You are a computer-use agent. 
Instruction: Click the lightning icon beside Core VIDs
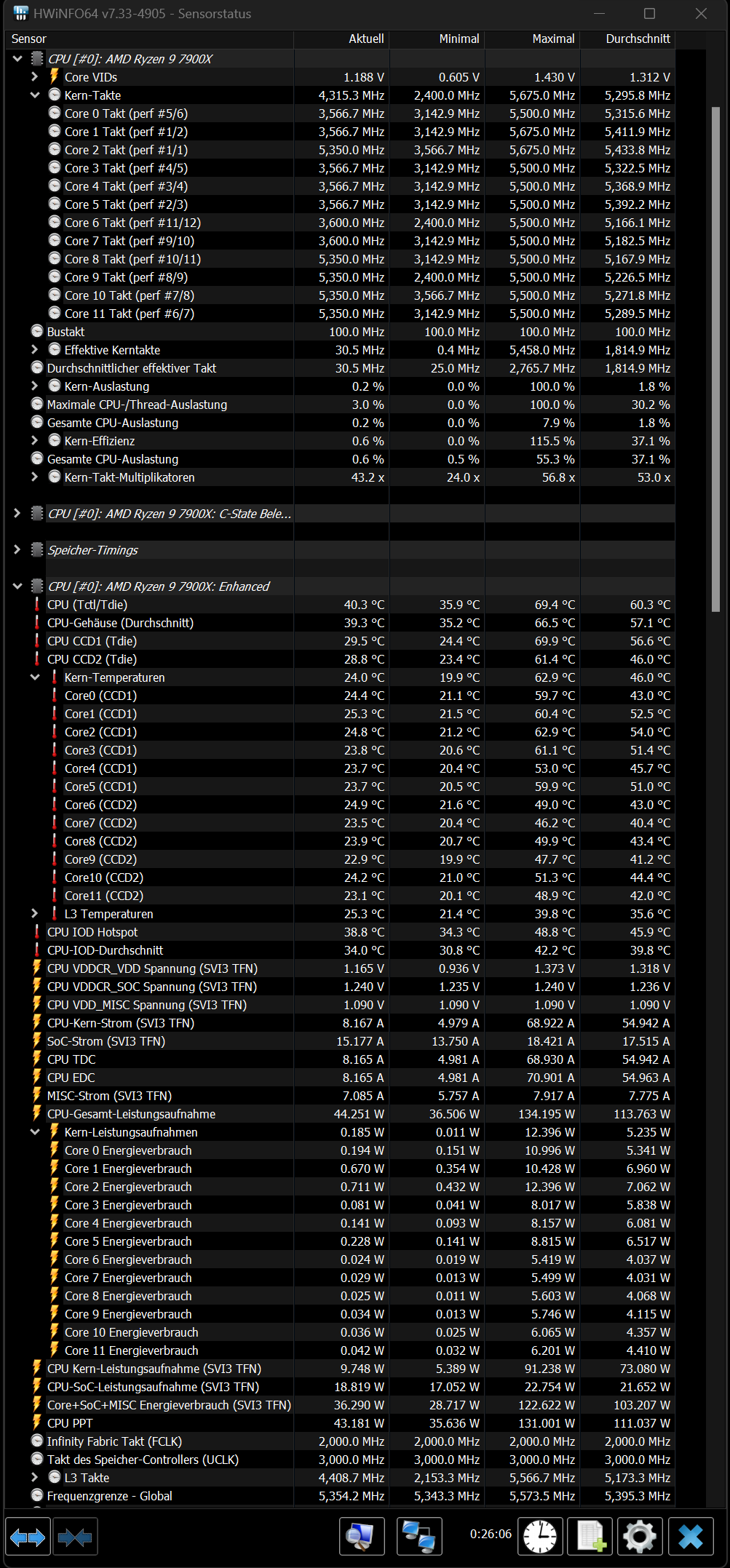(x=54, y=76)
